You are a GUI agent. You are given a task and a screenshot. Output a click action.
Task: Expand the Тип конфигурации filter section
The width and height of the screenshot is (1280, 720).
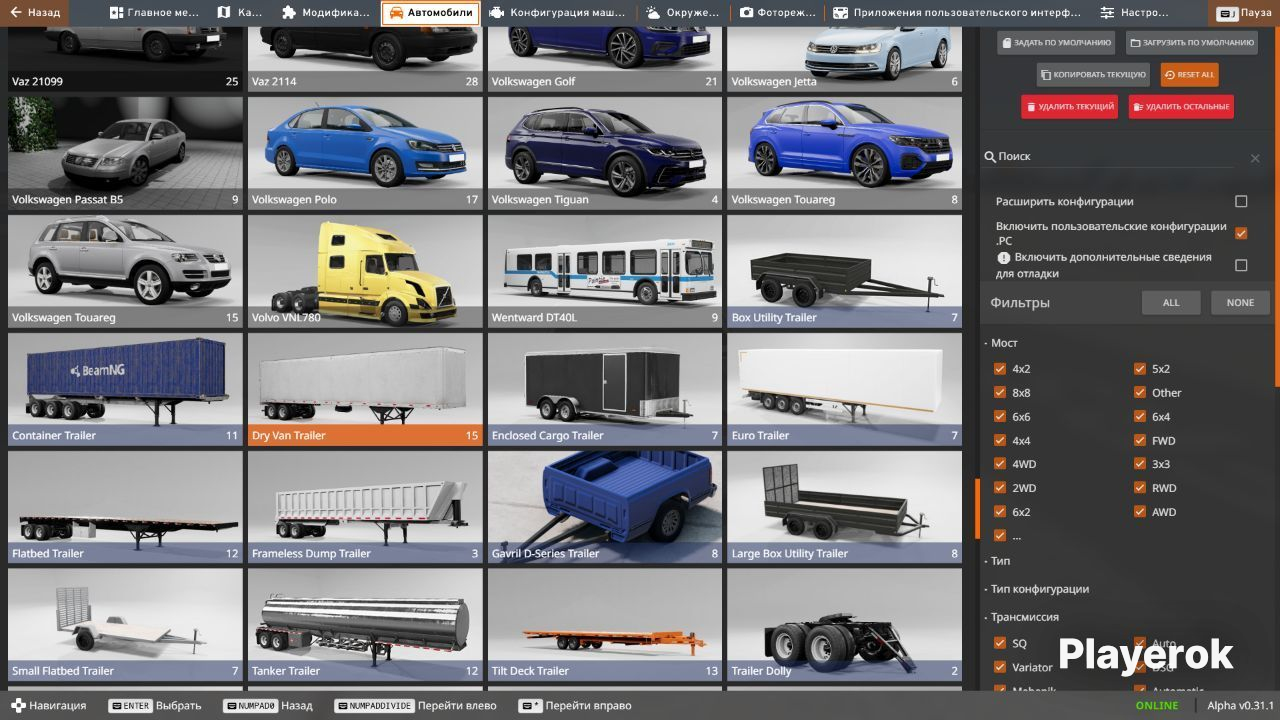click(1038, 589)
